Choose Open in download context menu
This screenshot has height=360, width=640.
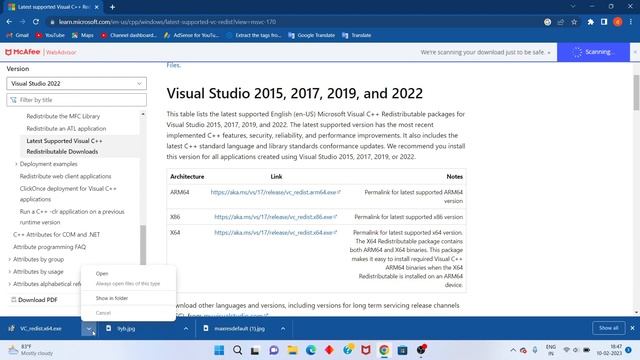point(102,273)
